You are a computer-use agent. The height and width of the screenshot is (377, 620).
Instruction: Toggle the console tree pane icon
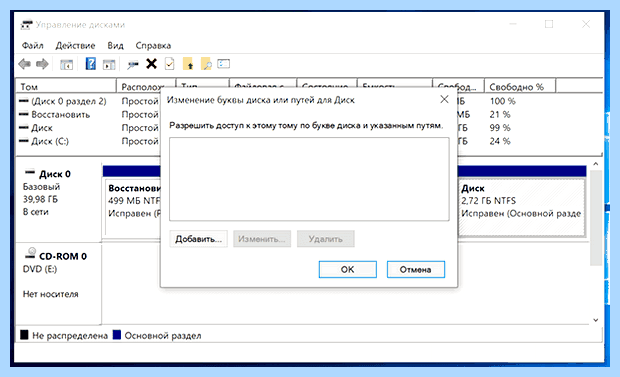tap(66, 64)
